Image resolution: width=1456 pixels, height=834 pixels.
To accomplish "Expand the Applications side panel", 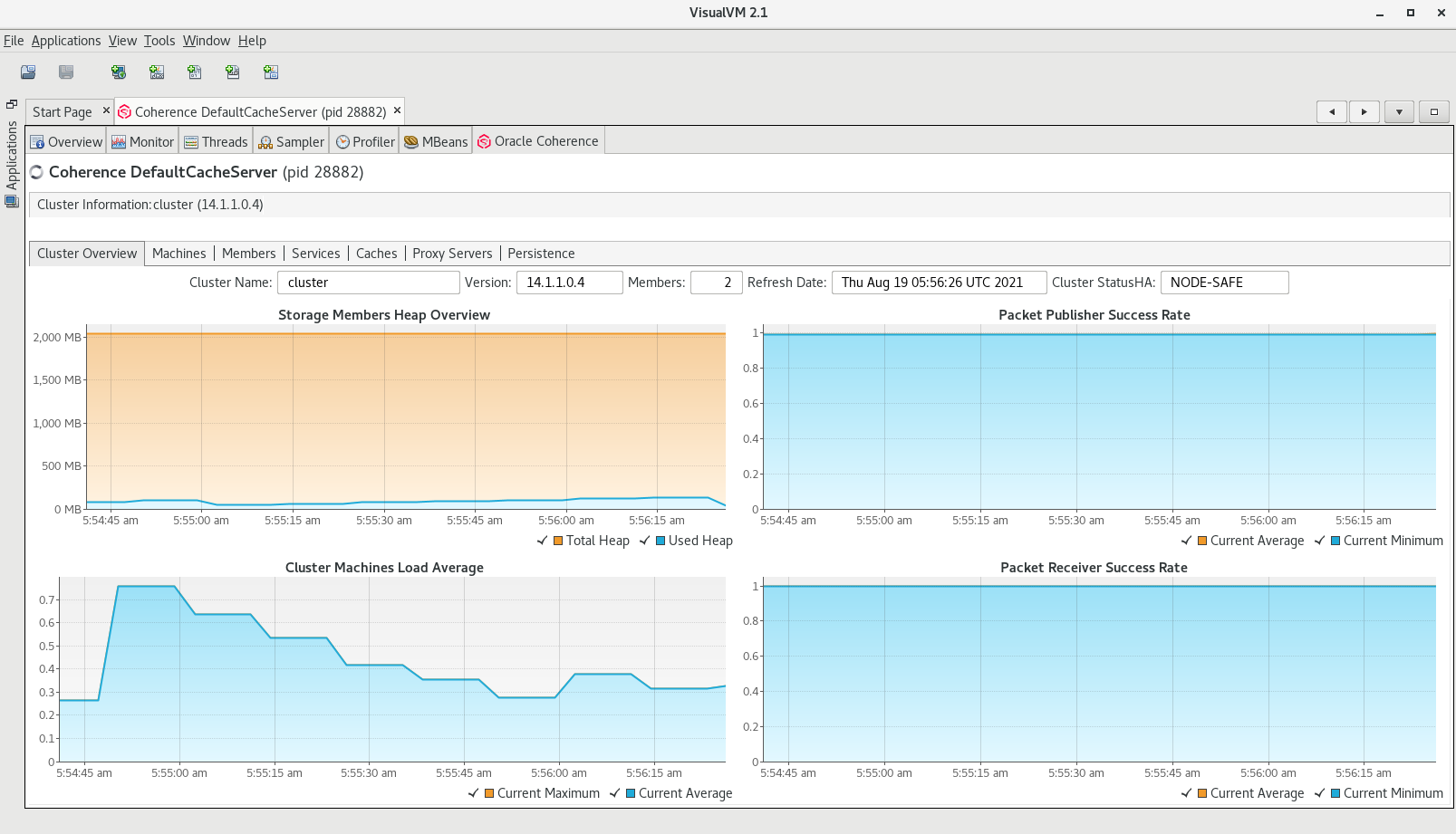I will 12,154.
